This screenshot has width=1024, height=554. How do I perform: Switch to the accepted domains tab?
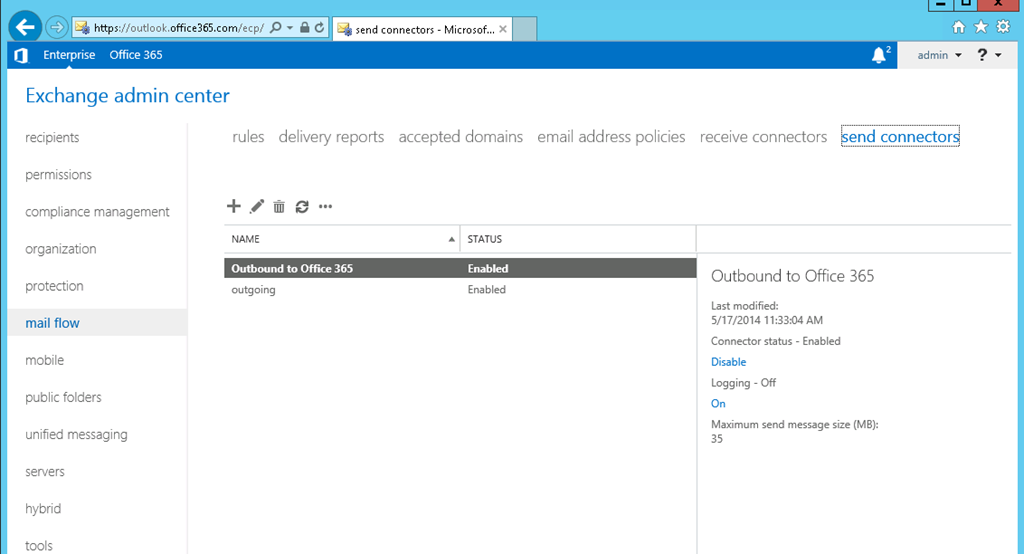click(460, 137)
